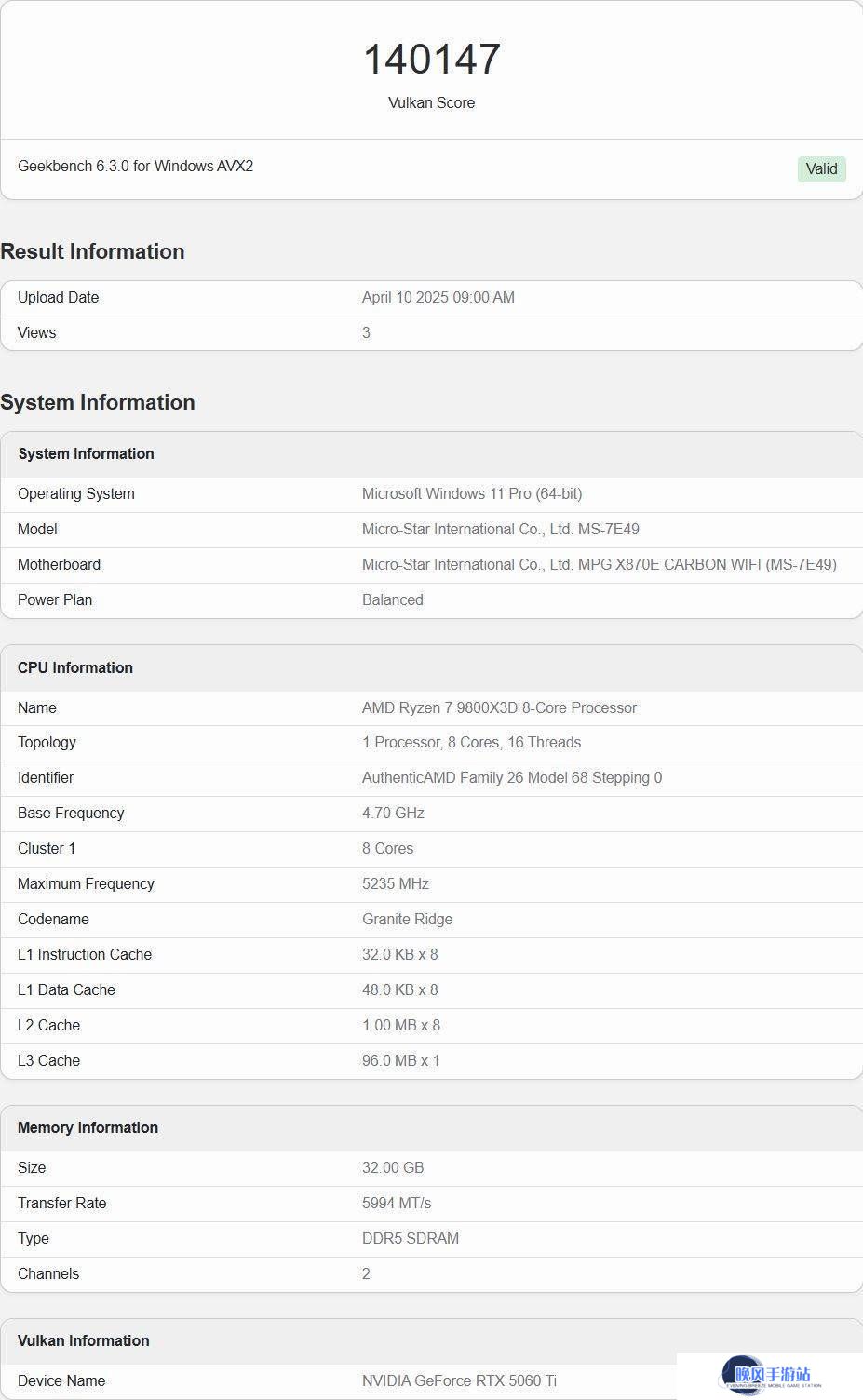This screenshot has height=1400, width=863.
Task: Click the '5994 MT/s' transfer rate value
Action: pyautogui.click(x=397, y=1204)
